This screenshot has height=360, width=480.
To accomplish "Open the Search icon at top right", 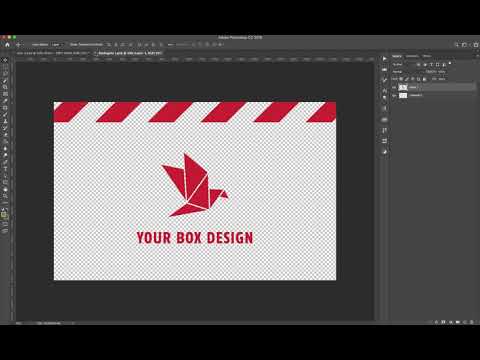I will (x=457, y=45).
